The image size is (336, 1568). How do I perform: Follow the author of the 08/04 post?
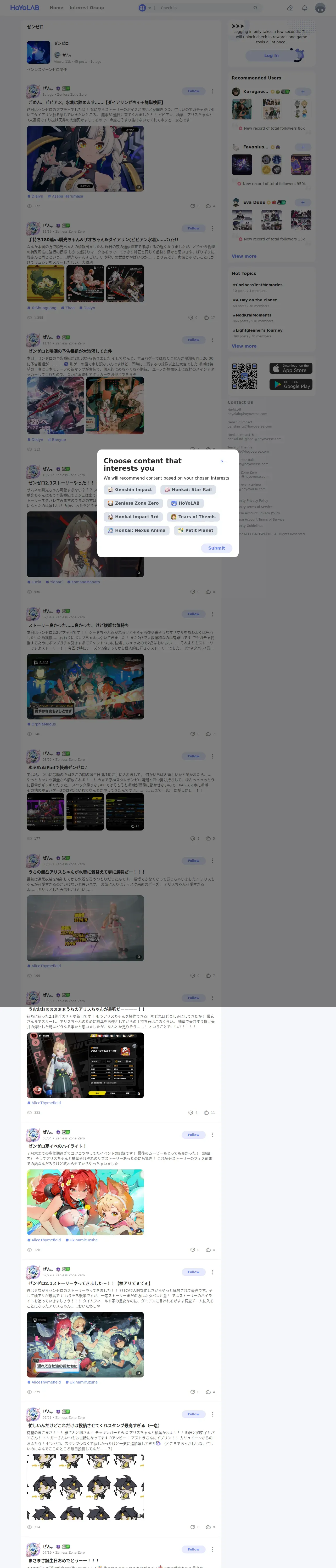click(193, 1135)
